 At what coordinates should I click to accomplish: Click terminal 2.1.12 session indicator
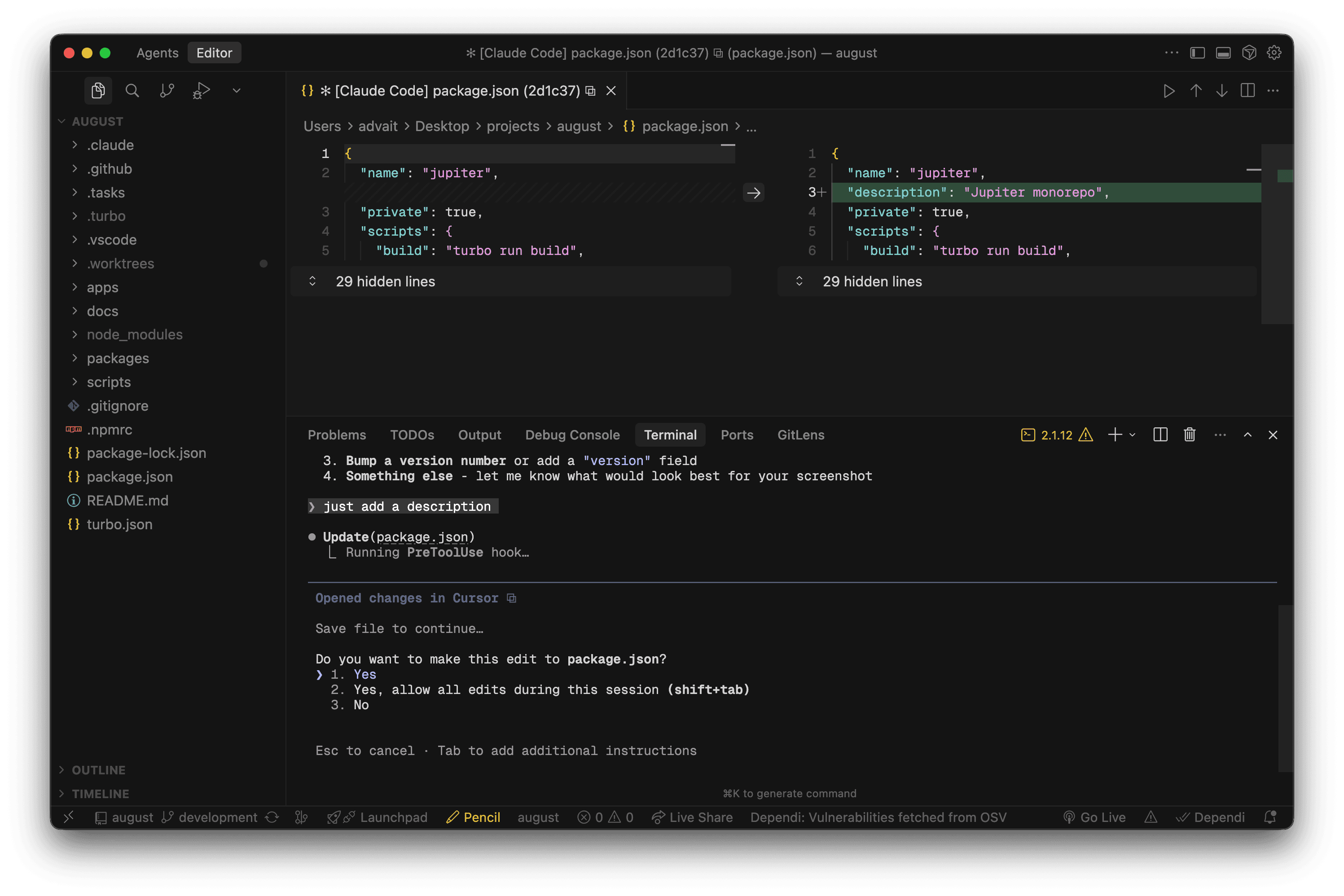(x=1057, y=435)
